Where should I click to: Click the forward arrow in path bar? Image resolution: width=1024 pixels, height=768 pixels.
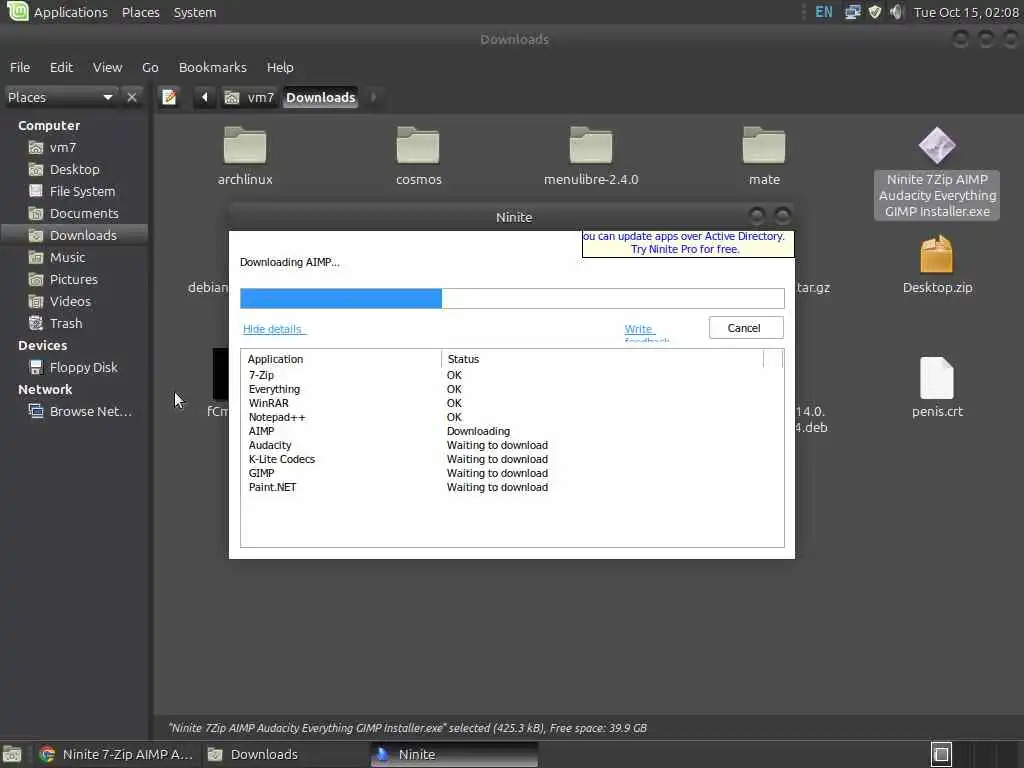click(374, 97)
